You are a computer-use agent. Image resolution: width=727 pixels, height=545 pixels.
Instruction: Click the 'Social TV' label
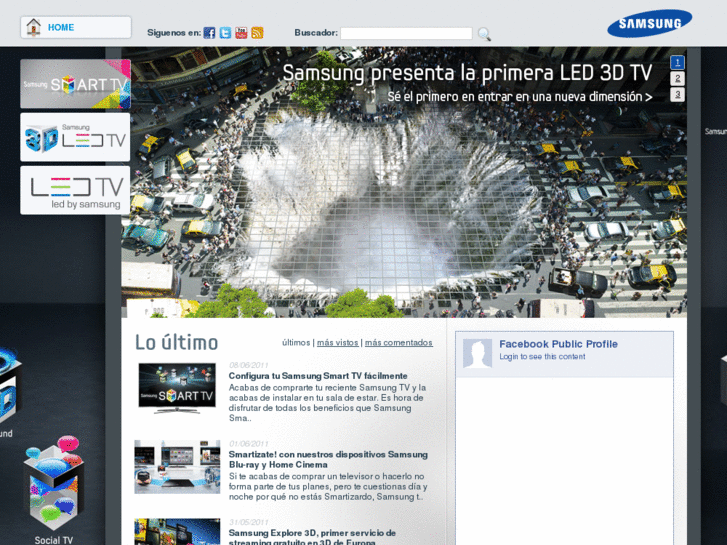click(54, 540)
